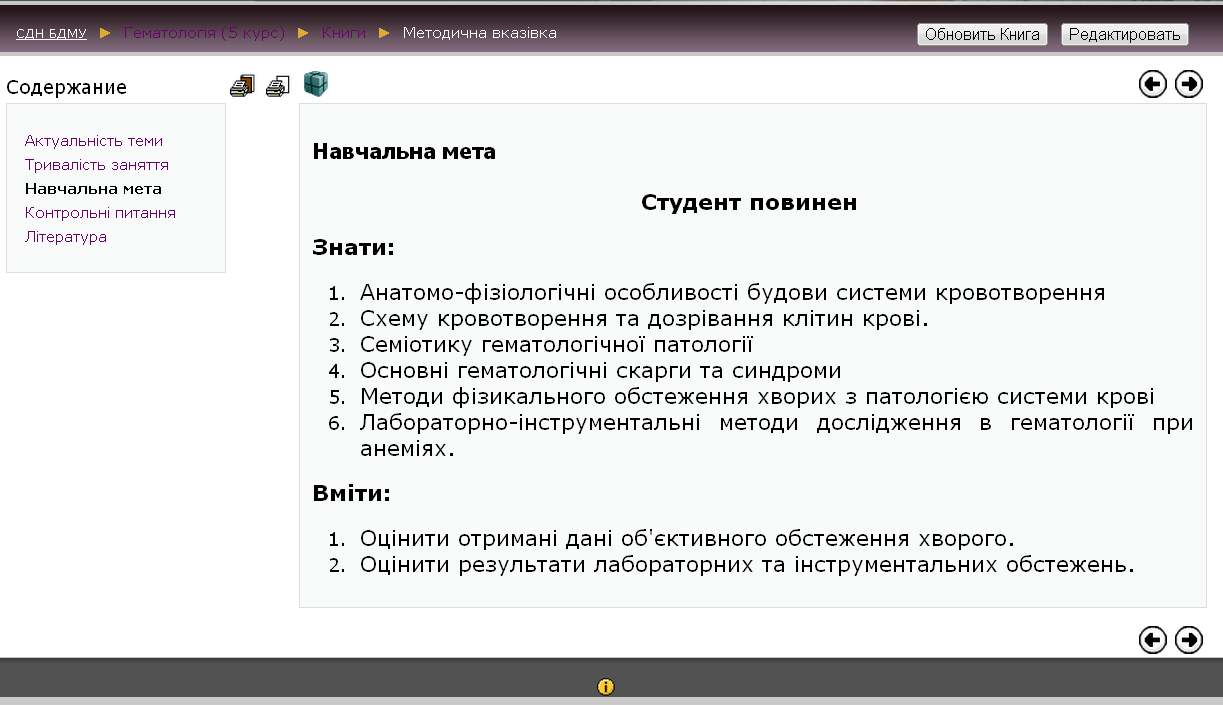This screenshot has height=705, width=1223.
Task: Click the Вміти: subheading
Action: 352,493
